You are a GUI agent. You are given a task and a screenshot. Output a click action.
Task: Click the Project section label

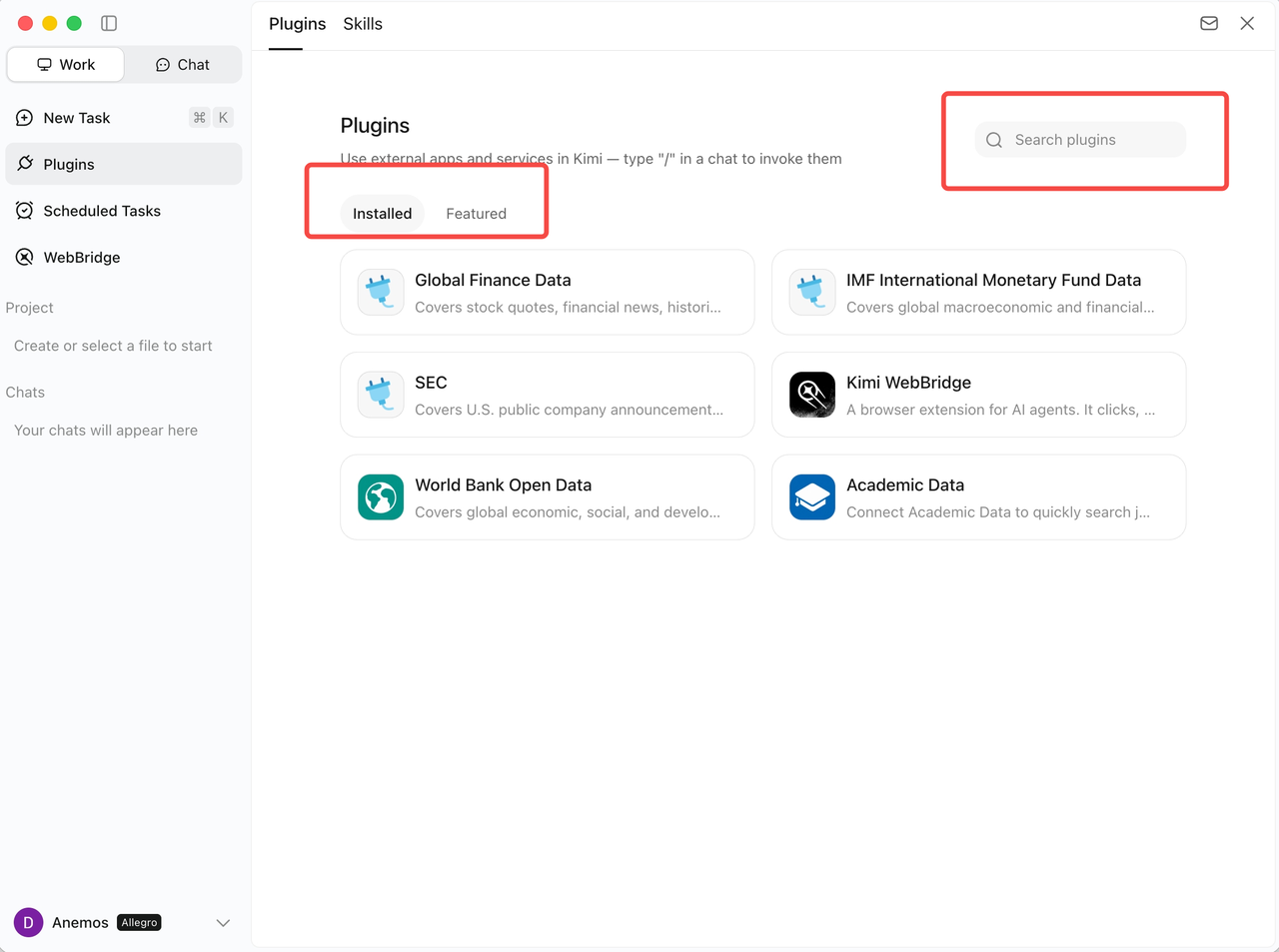click(x=29, y=308)
